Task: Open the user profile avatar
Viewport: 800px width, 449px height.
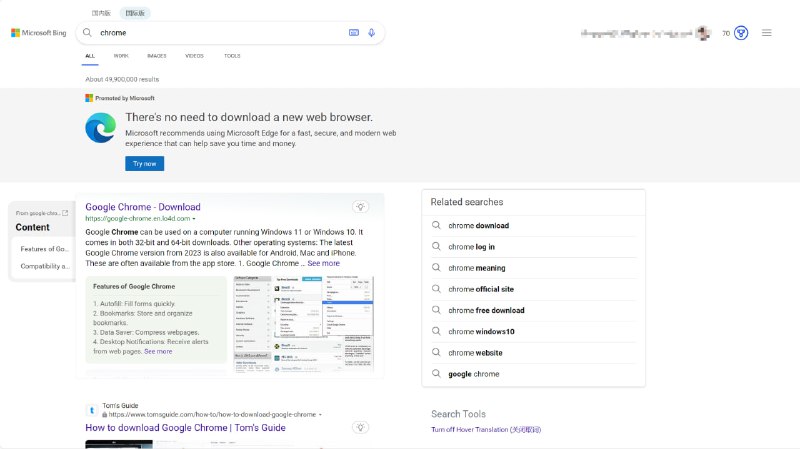Action: tap(704, 33)
